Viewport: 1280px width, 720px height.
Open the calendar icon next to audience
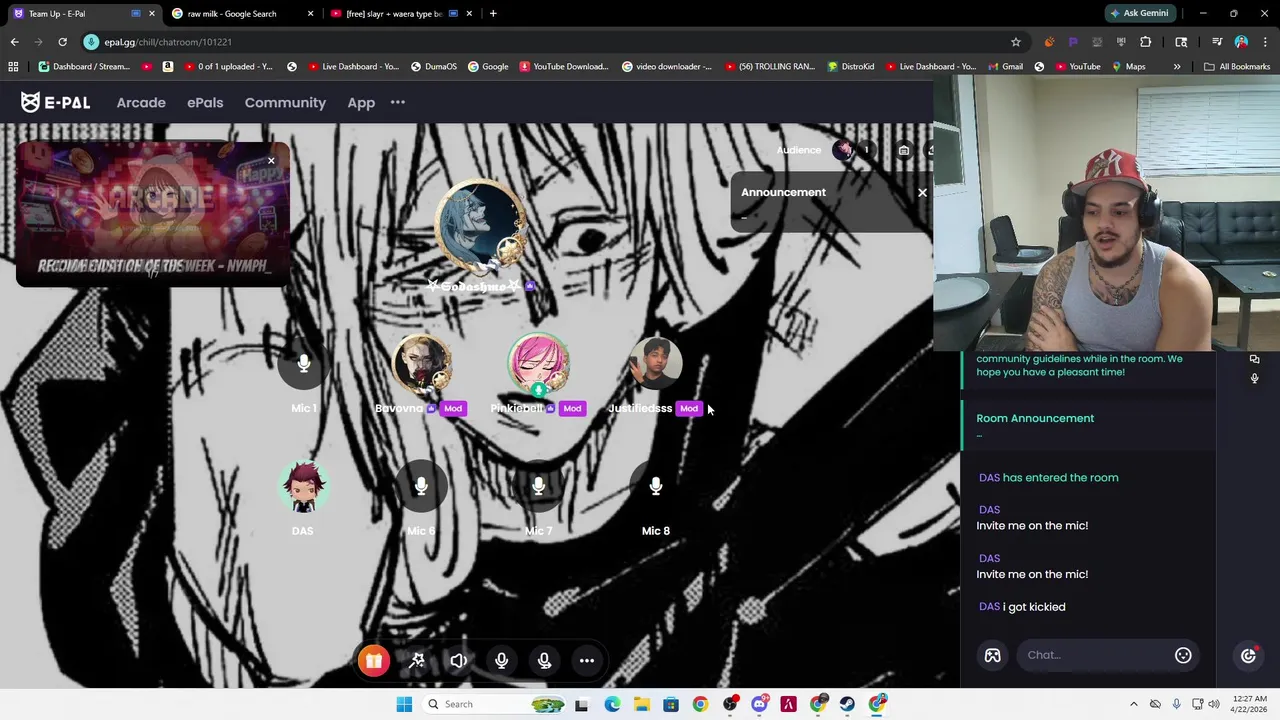(904, 151)
